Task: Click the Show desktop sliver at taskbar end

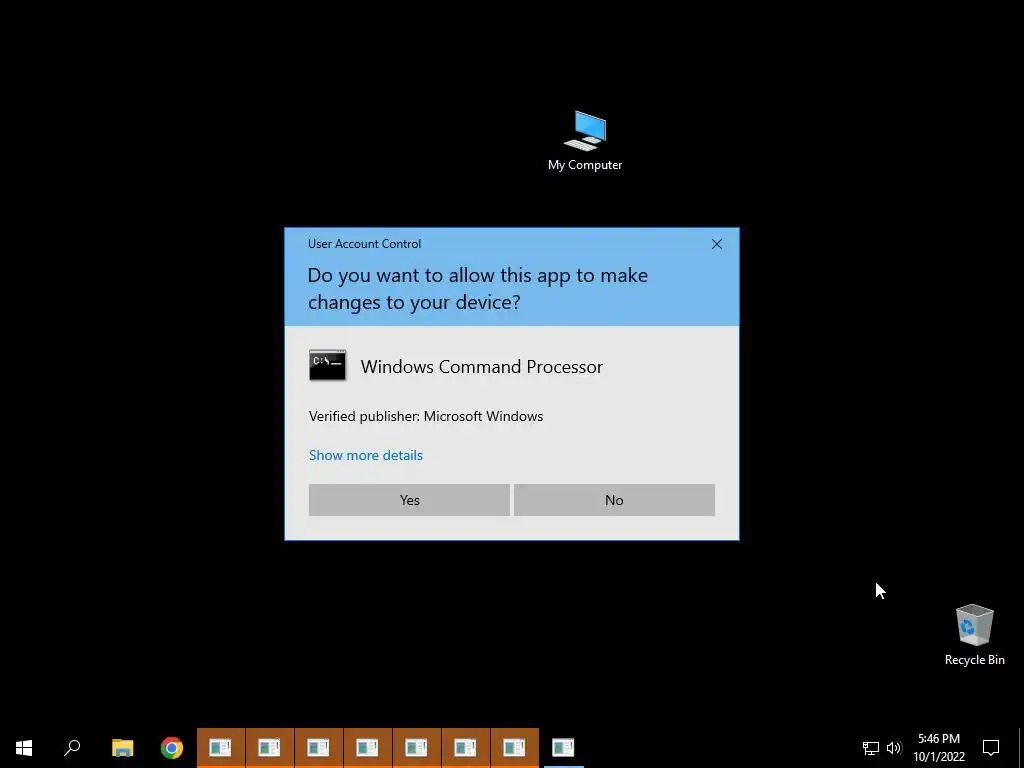Action: coord(1021,748)
